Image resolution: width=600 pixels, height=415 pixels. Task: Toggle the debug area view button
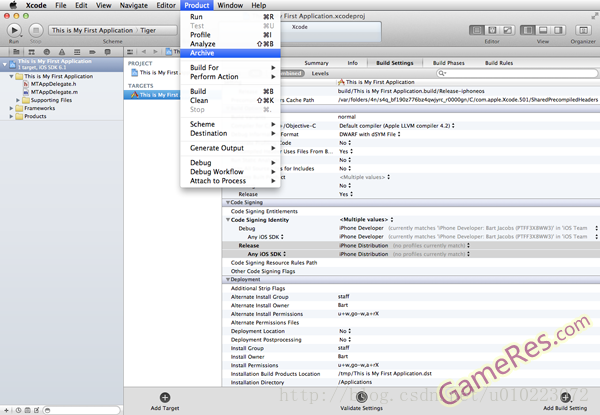click(543, 30)
